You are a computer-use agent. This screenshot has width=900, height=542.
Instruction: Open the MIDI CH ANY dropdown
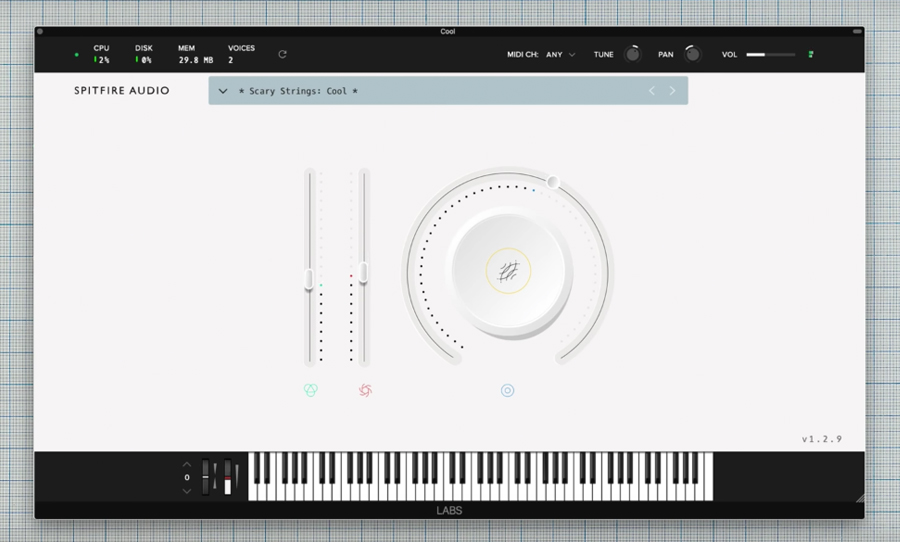click(560, 55)
